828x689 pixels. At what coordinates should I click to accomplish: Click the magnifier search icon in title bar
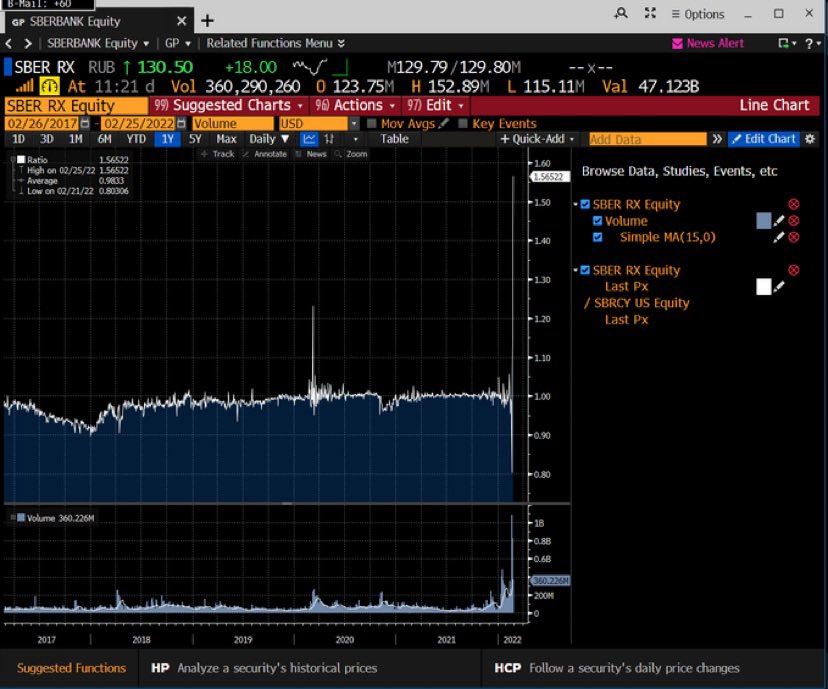pos(622,13)
